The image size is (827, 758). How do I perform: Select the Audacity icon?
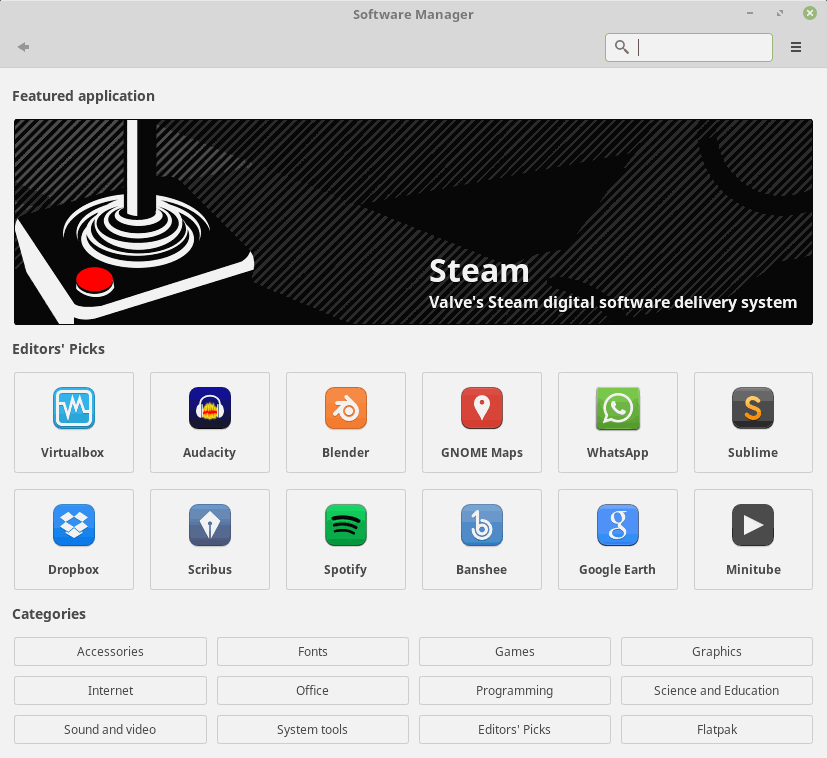point(209,422)
